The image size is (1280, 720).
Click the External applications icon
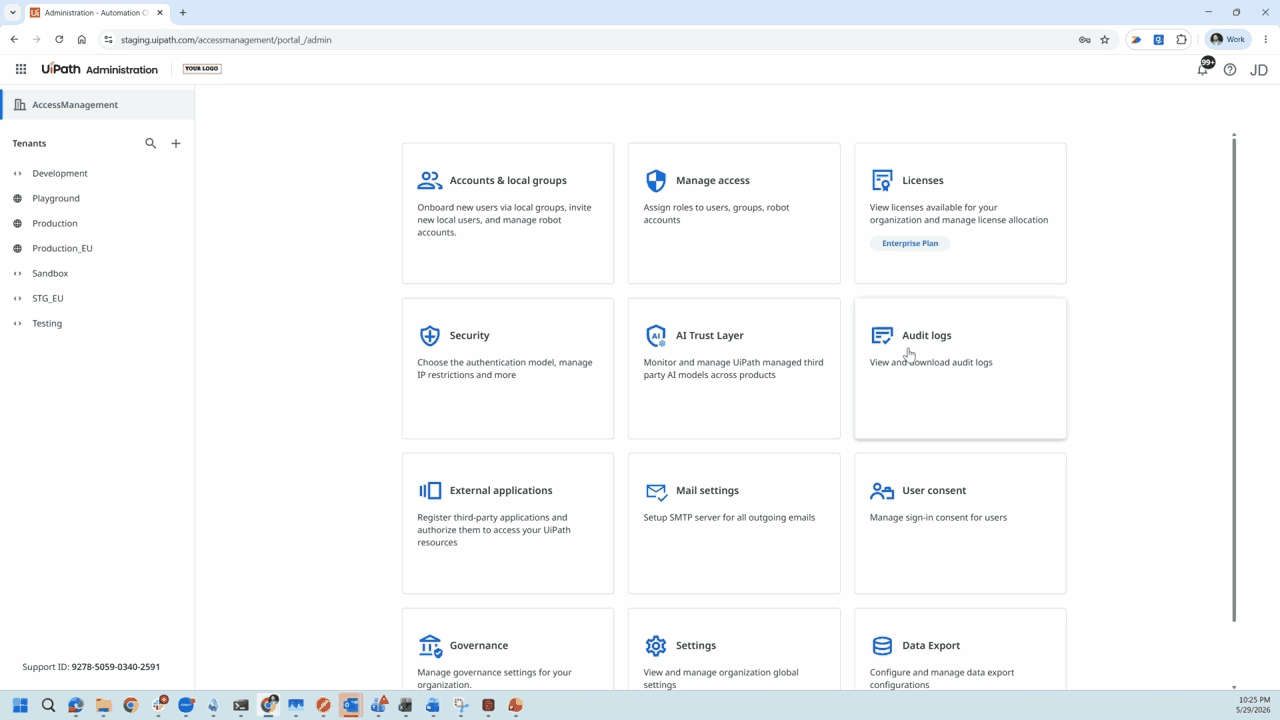click(430, 490)
